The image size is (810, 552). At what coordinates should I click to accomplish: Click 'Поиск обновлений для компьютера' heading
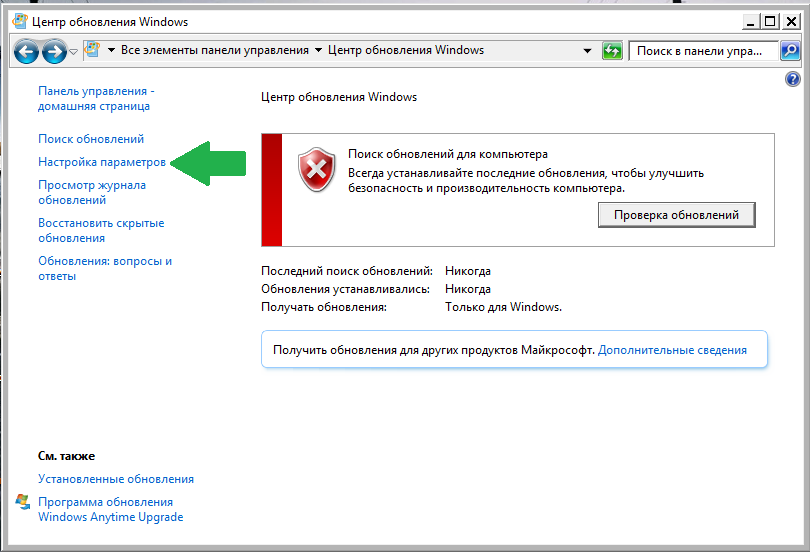click(448, 154)
